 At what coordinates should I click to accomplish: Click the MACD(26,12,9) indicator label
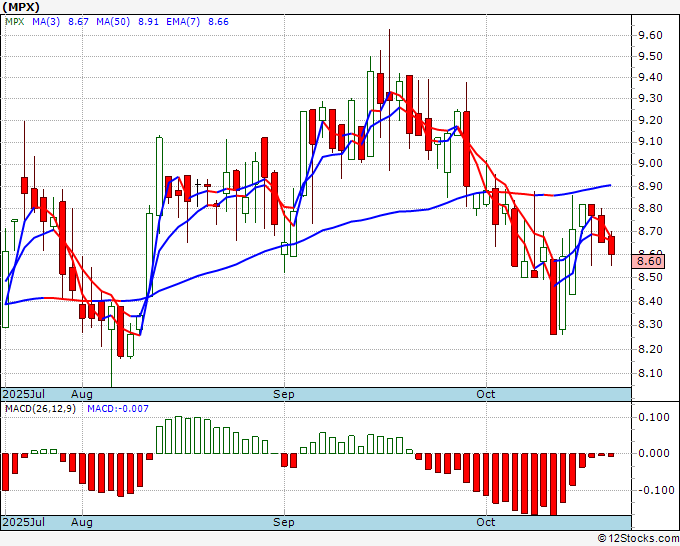[x=40, y=409]
